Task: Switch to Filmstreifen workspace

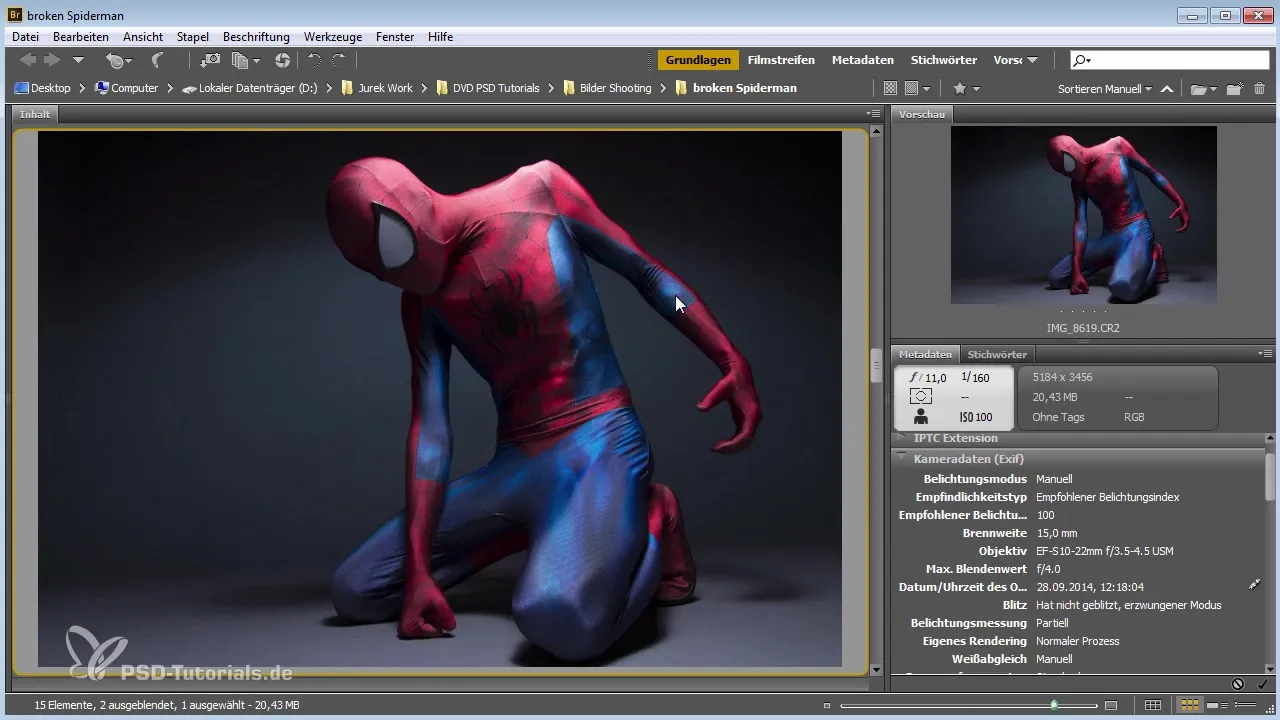Action: click(781, 60)
